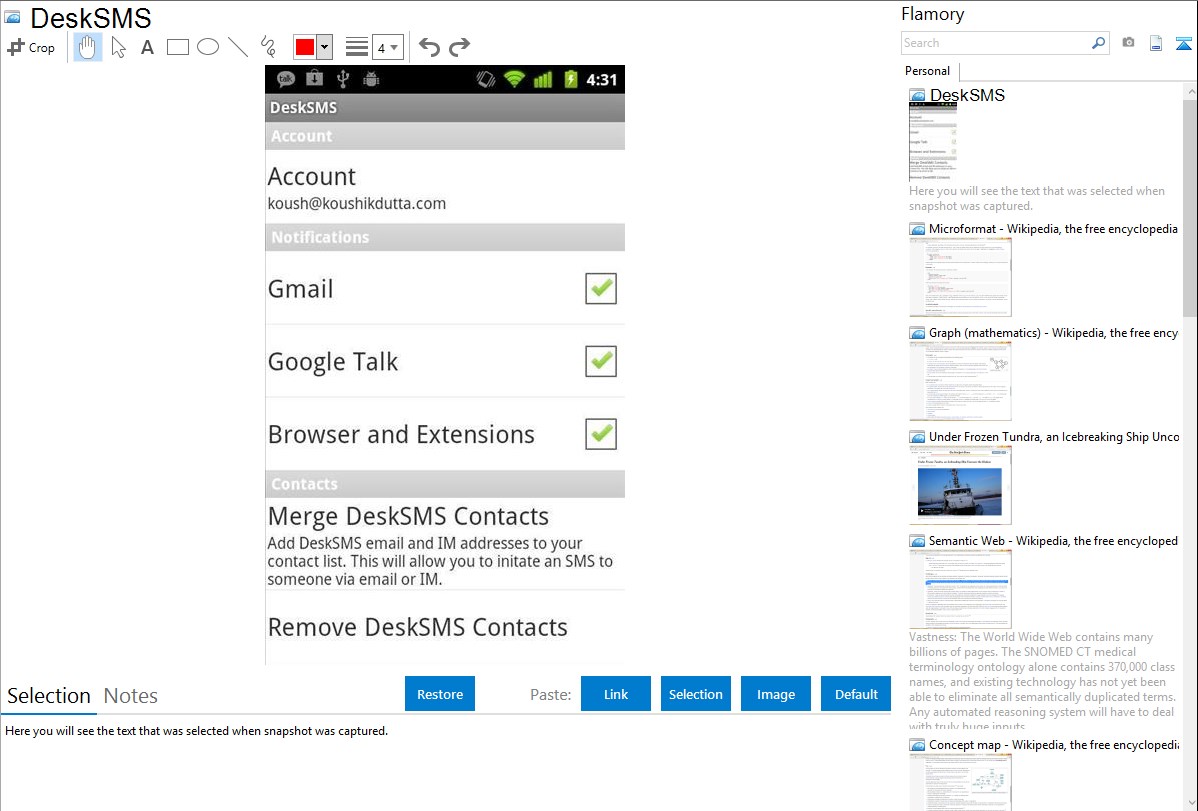Click the 4:31 clock in phone status bar
Screen dimensions: 1198x811
click(601, 79)
